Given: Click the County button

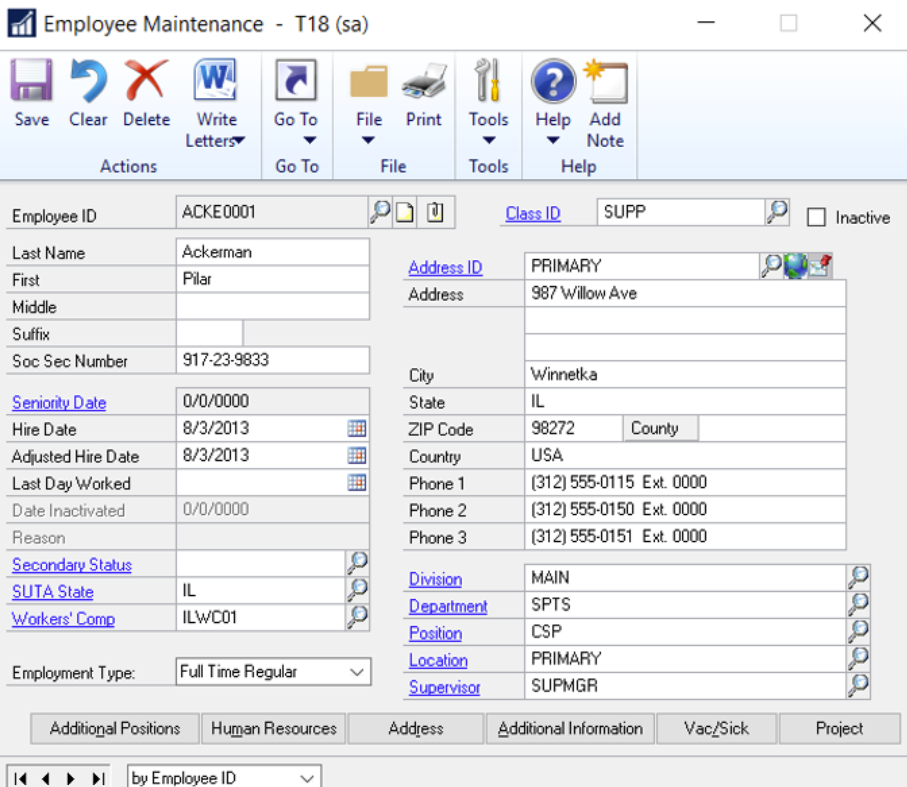Looking at the screenshot, I should pos(660,428).
